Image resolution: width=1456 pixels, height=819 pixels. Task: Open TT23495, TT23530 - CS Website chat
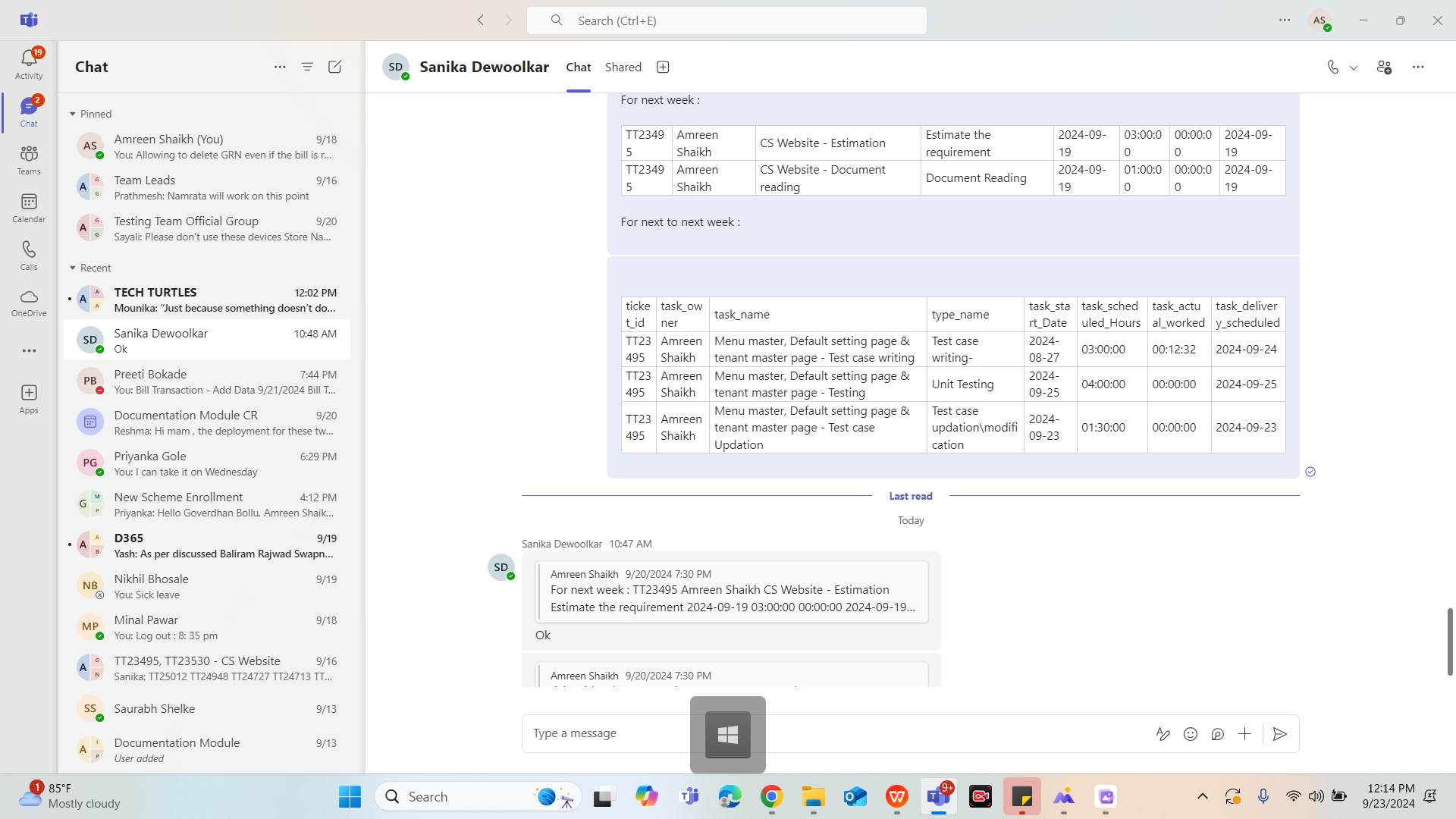coord(206,668)
